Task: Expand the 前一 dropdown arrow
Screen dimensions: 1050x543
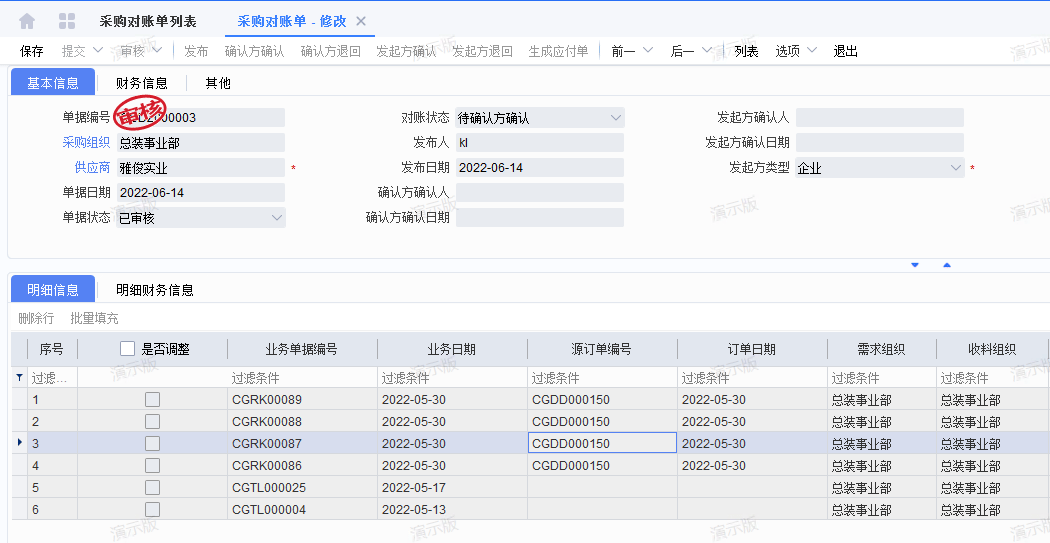Action: pos(648,50)
